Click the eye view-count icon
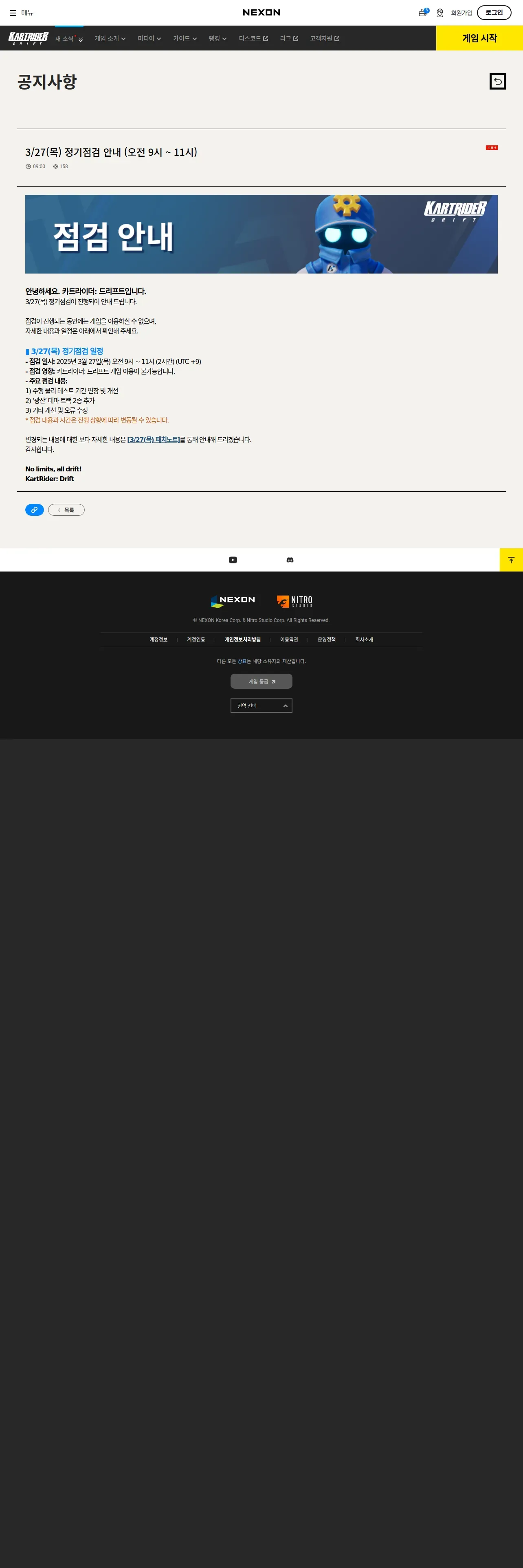523x1568 pixels. (x=55, y=166)
